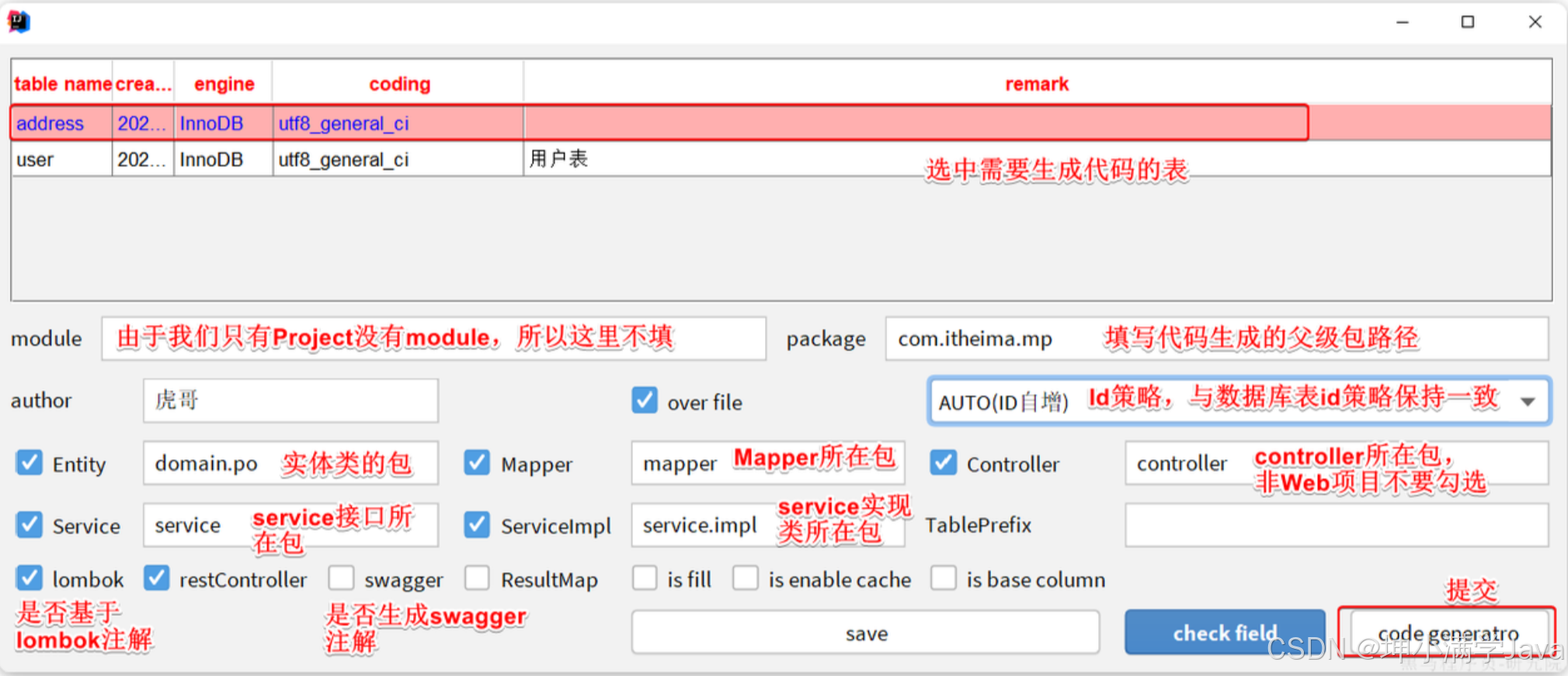The image size is (1568, 676).
Task: Click the crea... column header
Action: 144,83
